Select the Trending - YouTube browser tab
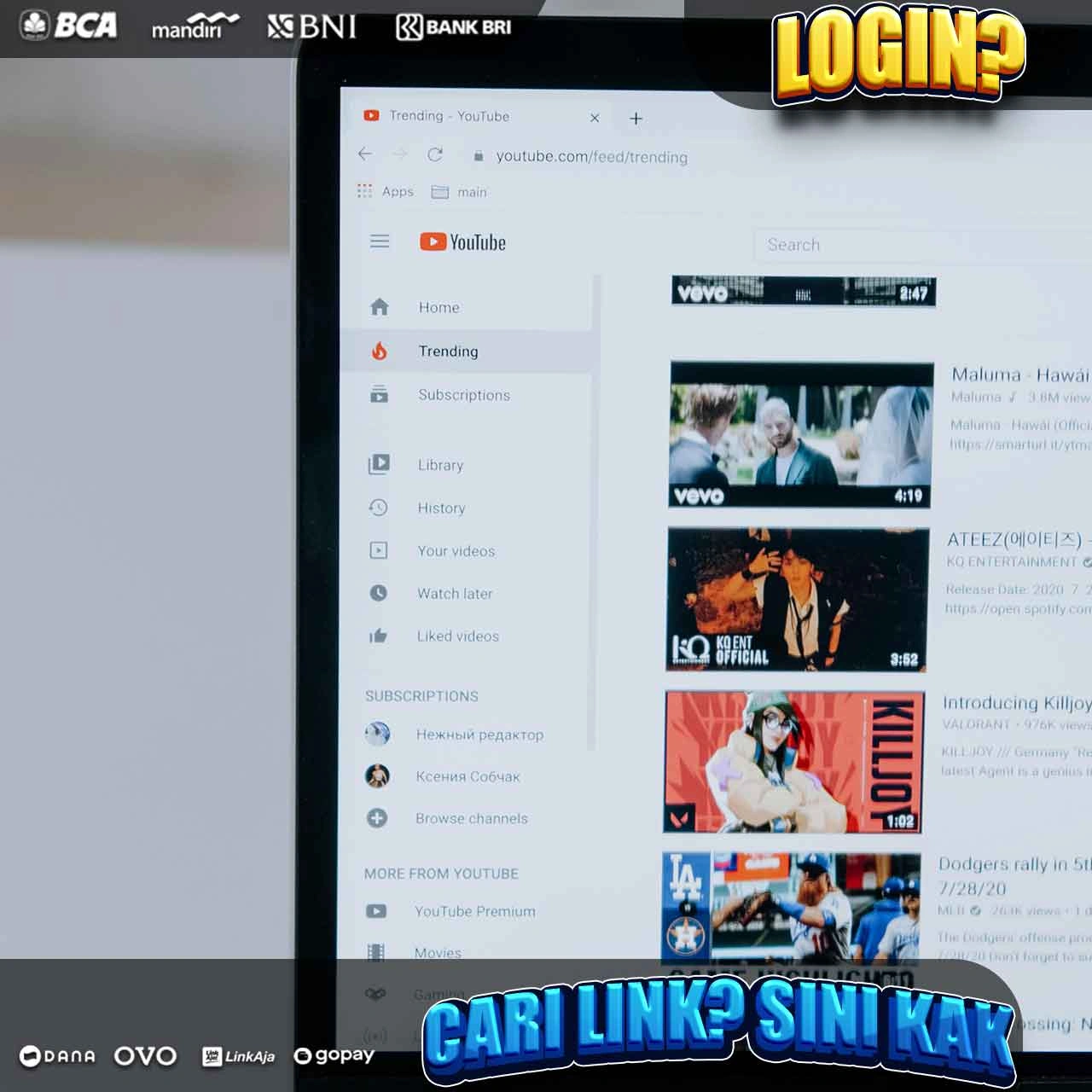This screenshot has height=1092, width=1092. pos(481,116)
